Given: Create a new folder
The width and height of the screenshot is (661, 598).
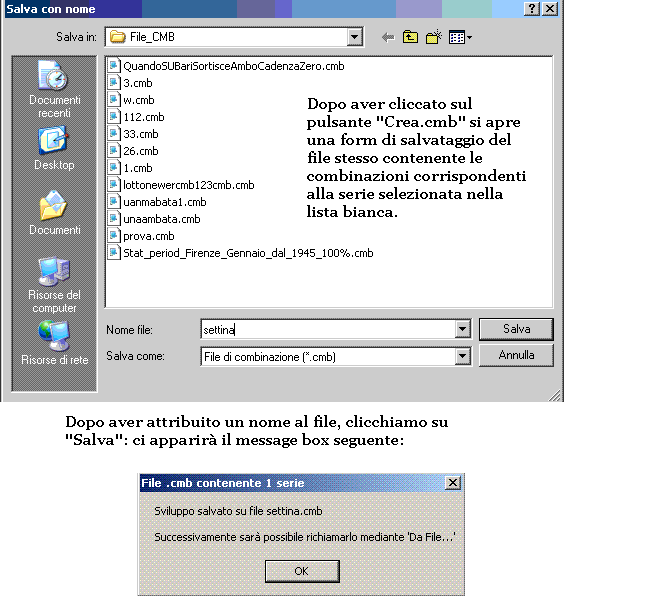Looking at the screenshot, I should tap(434, 38).
